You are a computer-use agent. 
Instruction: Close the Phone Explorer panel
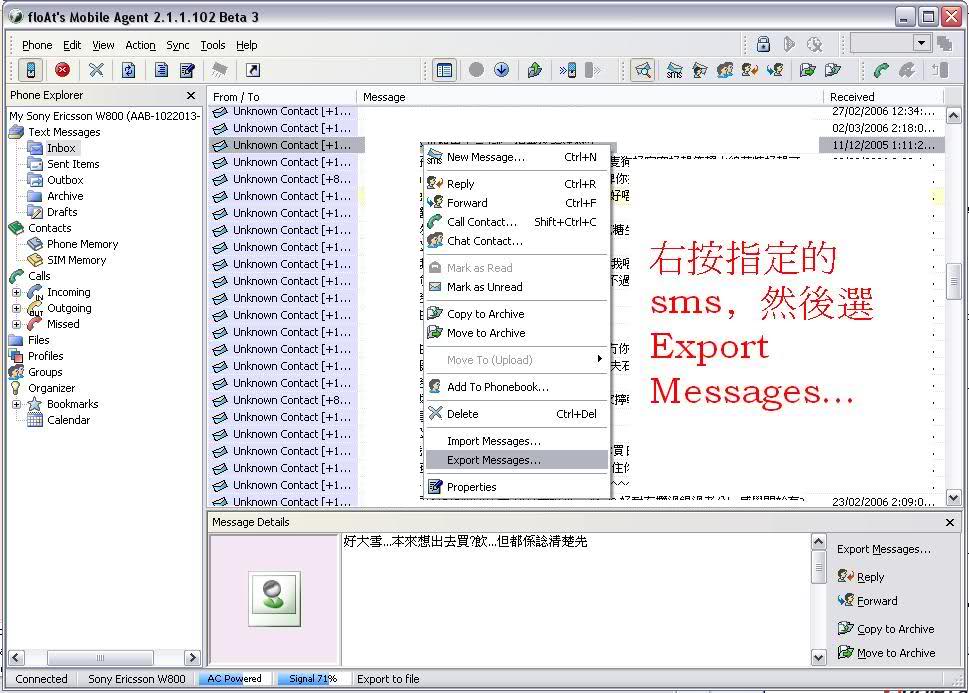191,95
